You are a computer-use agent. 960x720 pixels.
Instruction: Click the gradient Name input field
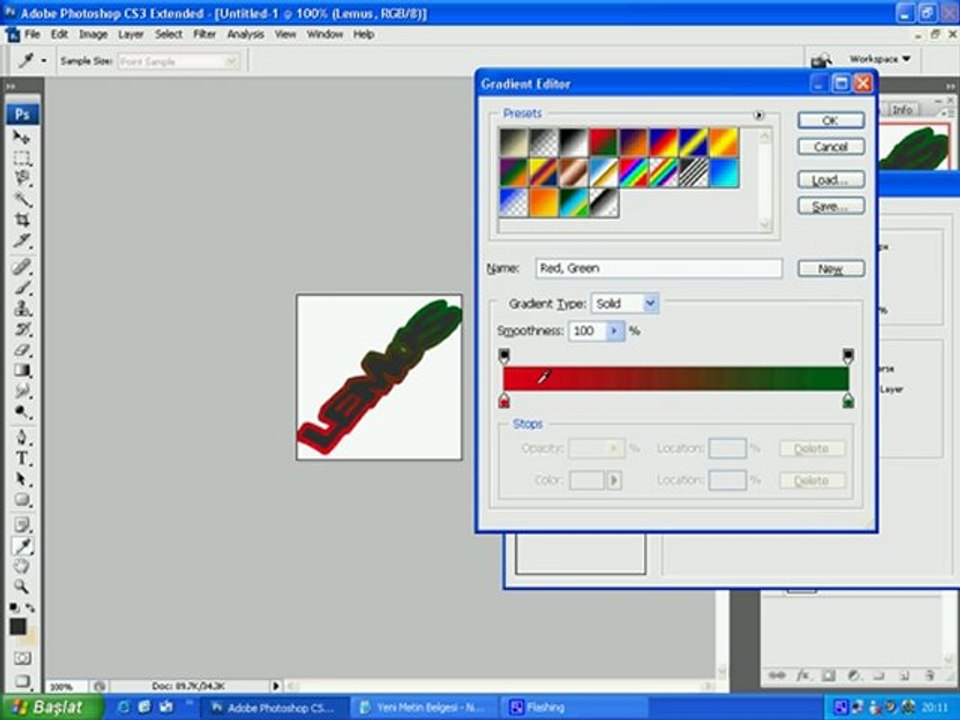[x=659, y=268]
